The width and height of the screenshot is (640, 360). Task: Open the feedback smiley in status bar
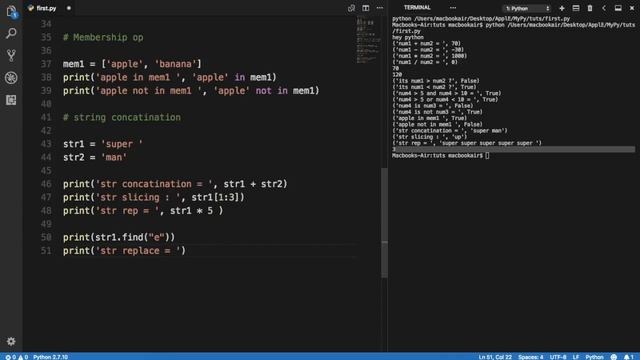(x=613, y=357)
